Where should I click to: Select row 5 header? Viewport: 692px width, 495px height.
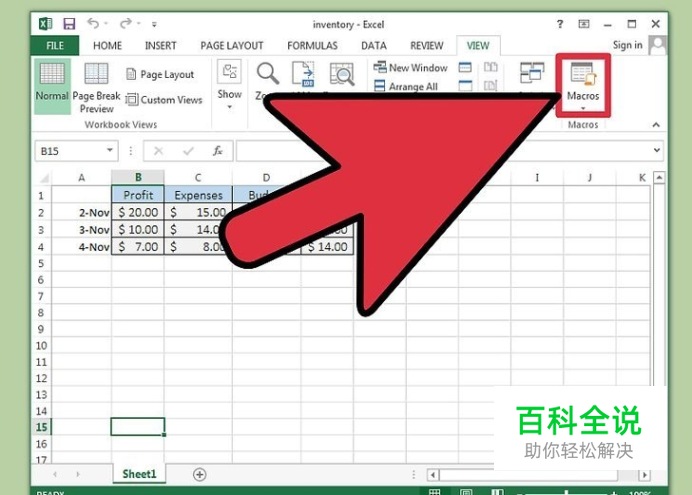[x=41, y=263]
